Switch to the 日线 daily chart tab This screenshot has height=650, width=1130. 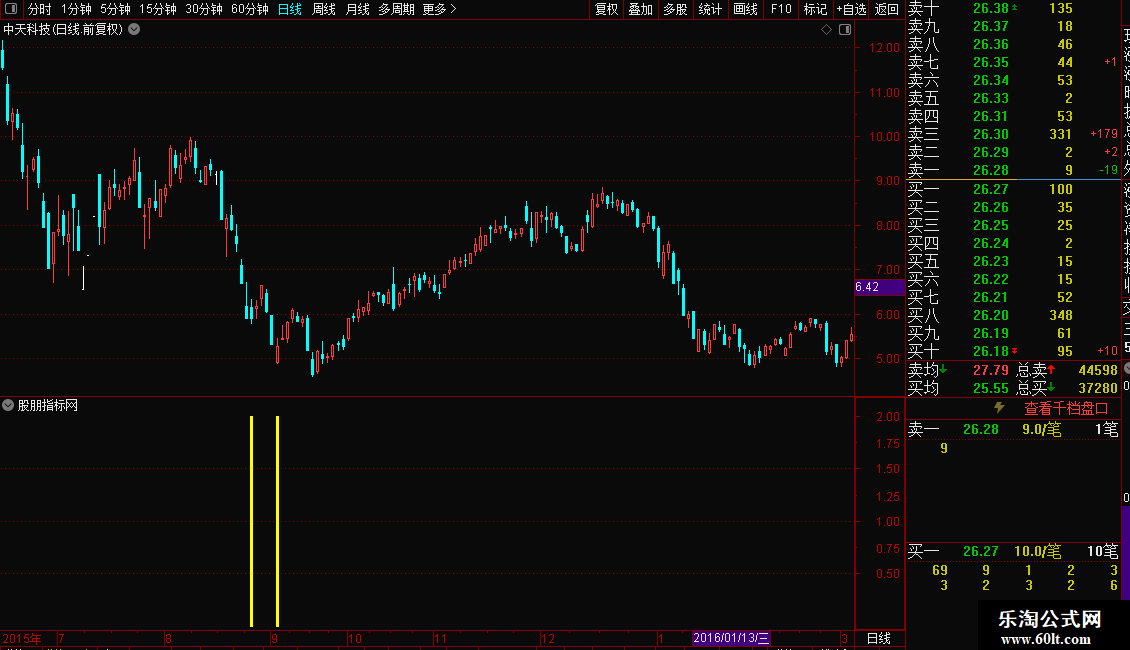tap(290, 9)
